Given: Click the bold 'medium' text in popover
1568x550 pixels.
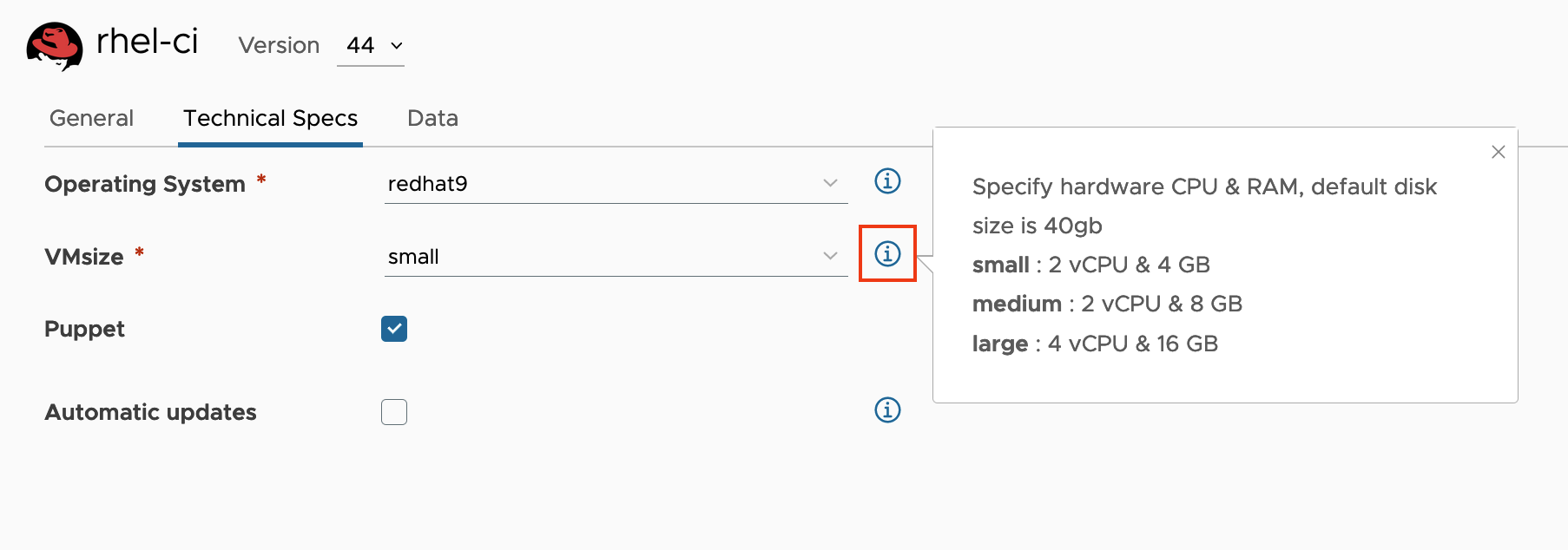Looking at the screenshot, I should (1017, 304).
